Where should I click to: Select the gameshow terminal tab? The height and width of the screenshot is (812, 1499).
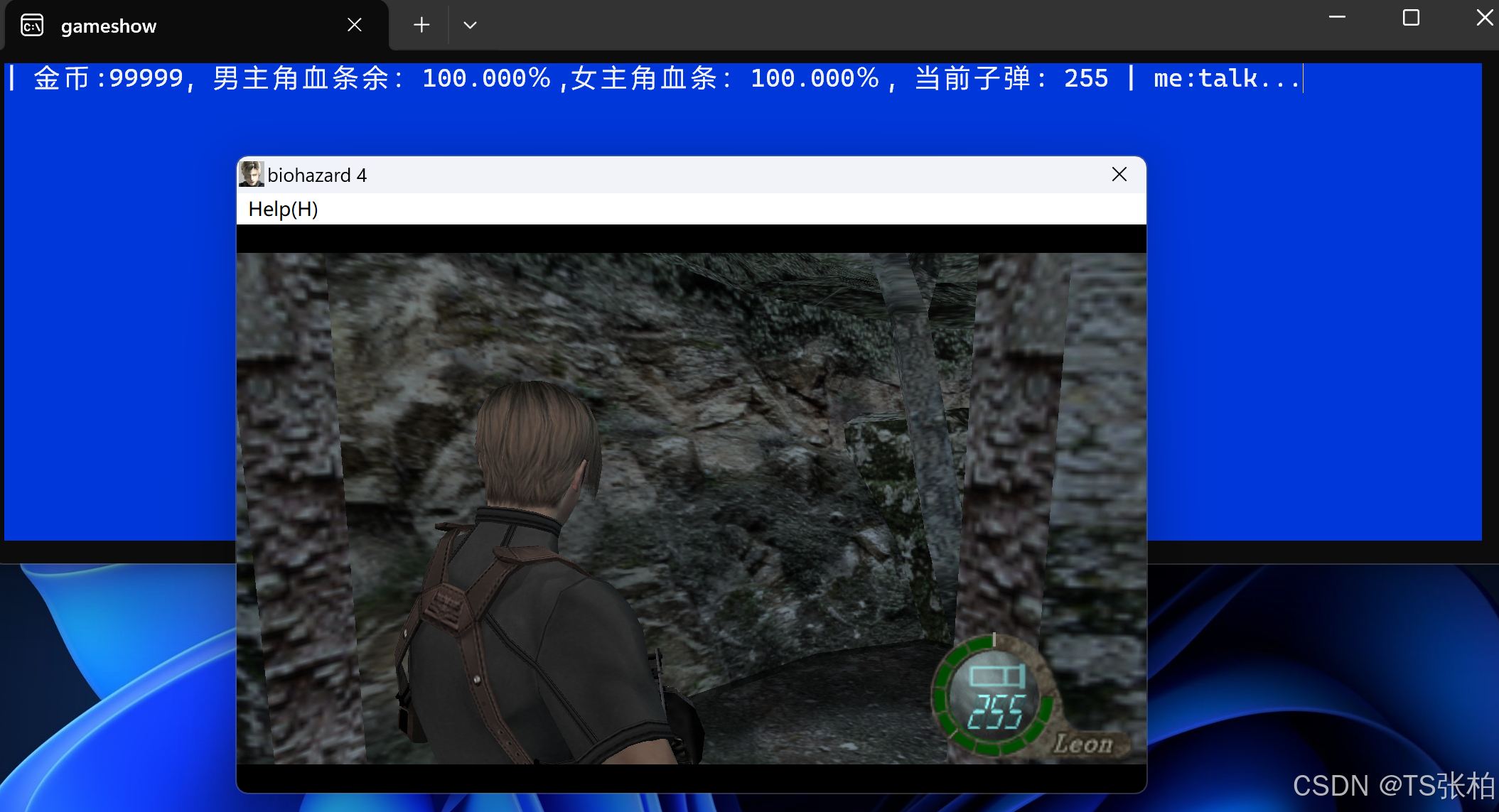(109, 26)
